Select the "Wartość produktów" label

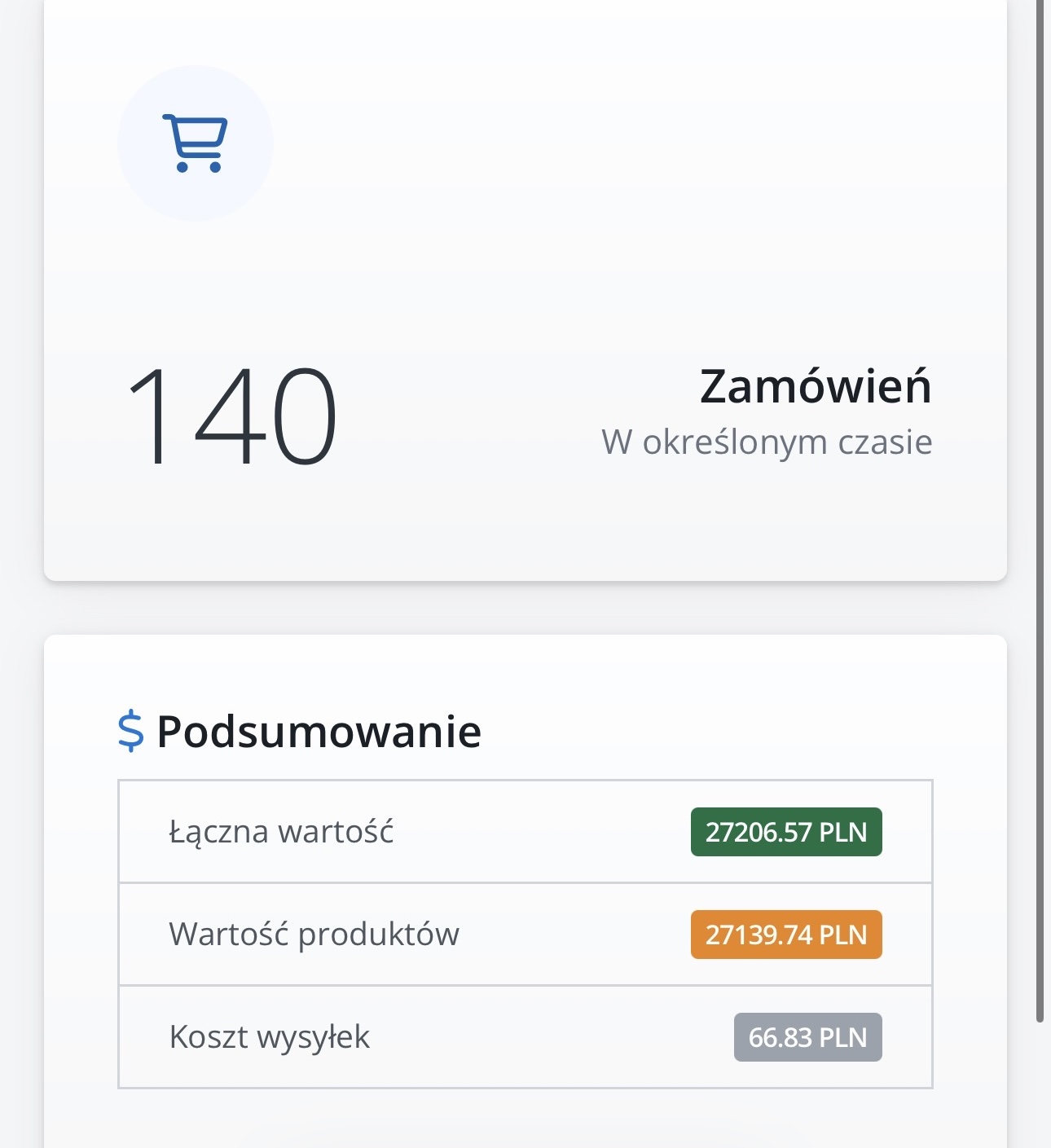[x=314, y=935]
